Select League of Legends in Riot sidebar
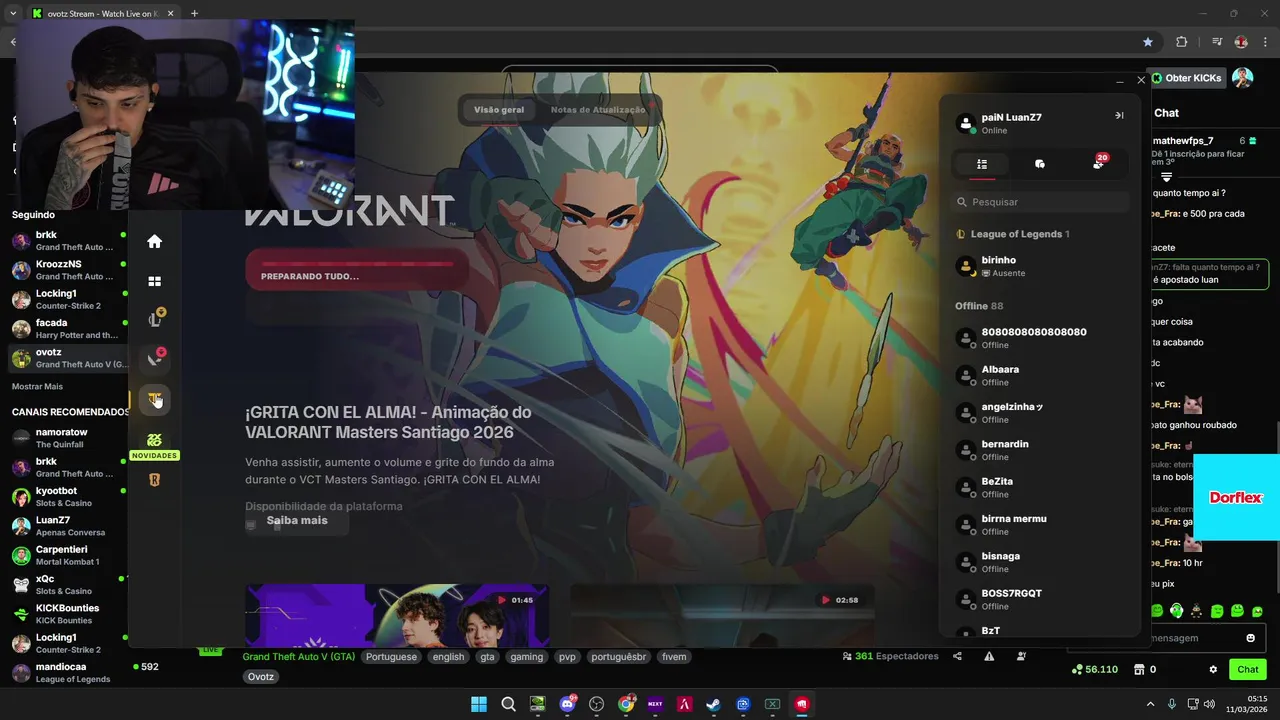 pyautogui.click(x=155, y=320)
